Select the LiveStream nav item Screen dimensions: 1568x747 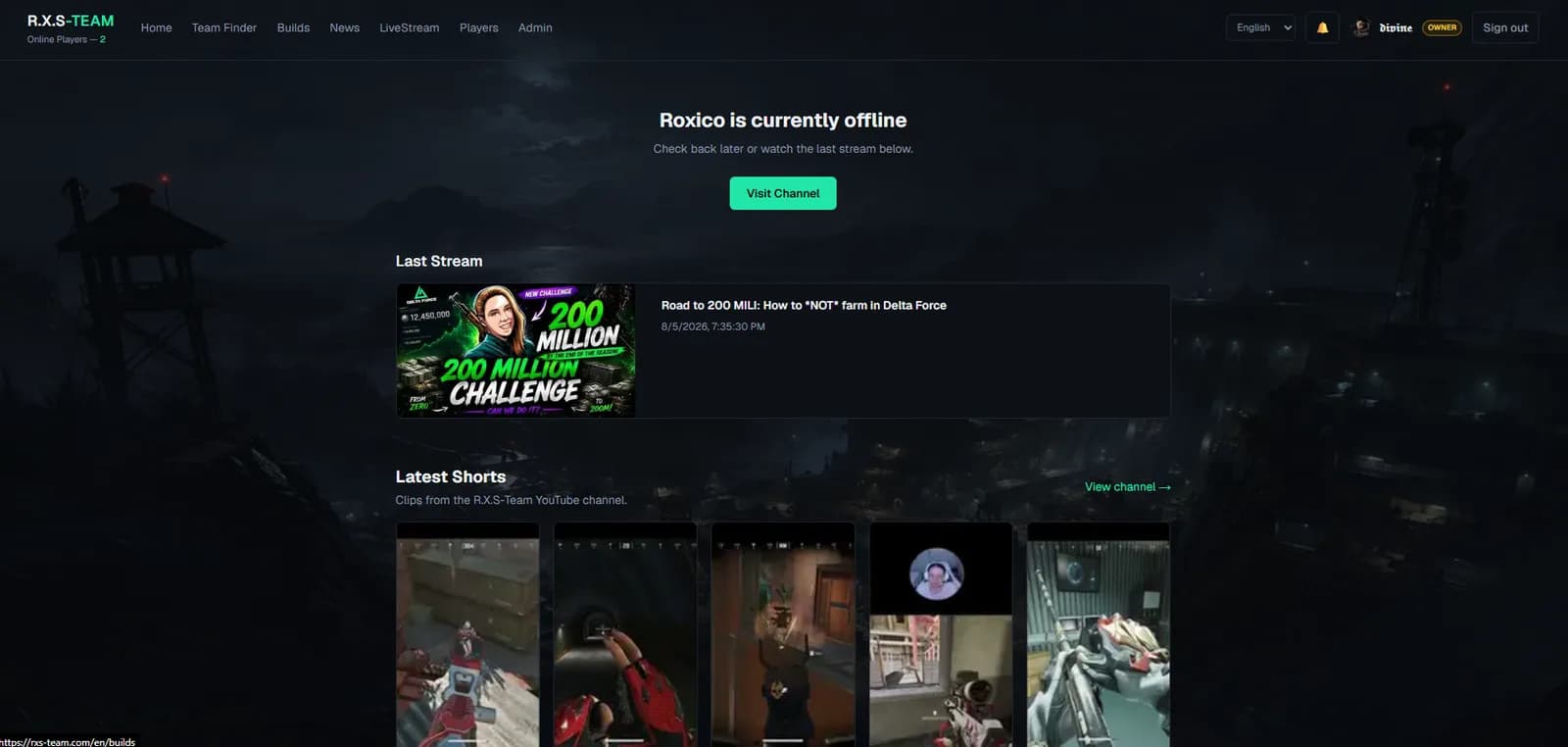click(x=409, y=27)
